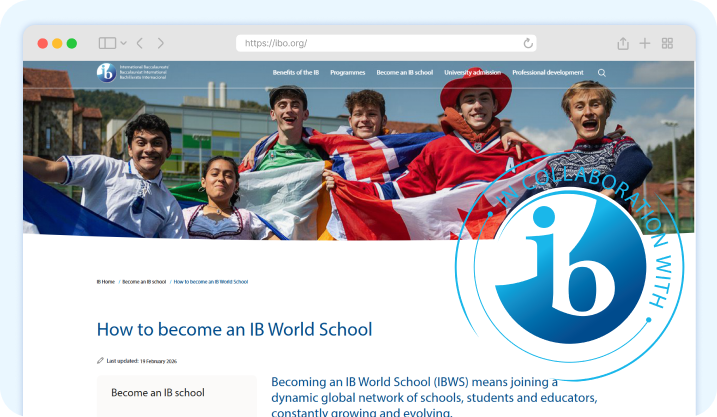The width and height of the screenshot is (717, 417).
Task: Go forward with the browser forward arrow
Action: (x=161, y=43)
